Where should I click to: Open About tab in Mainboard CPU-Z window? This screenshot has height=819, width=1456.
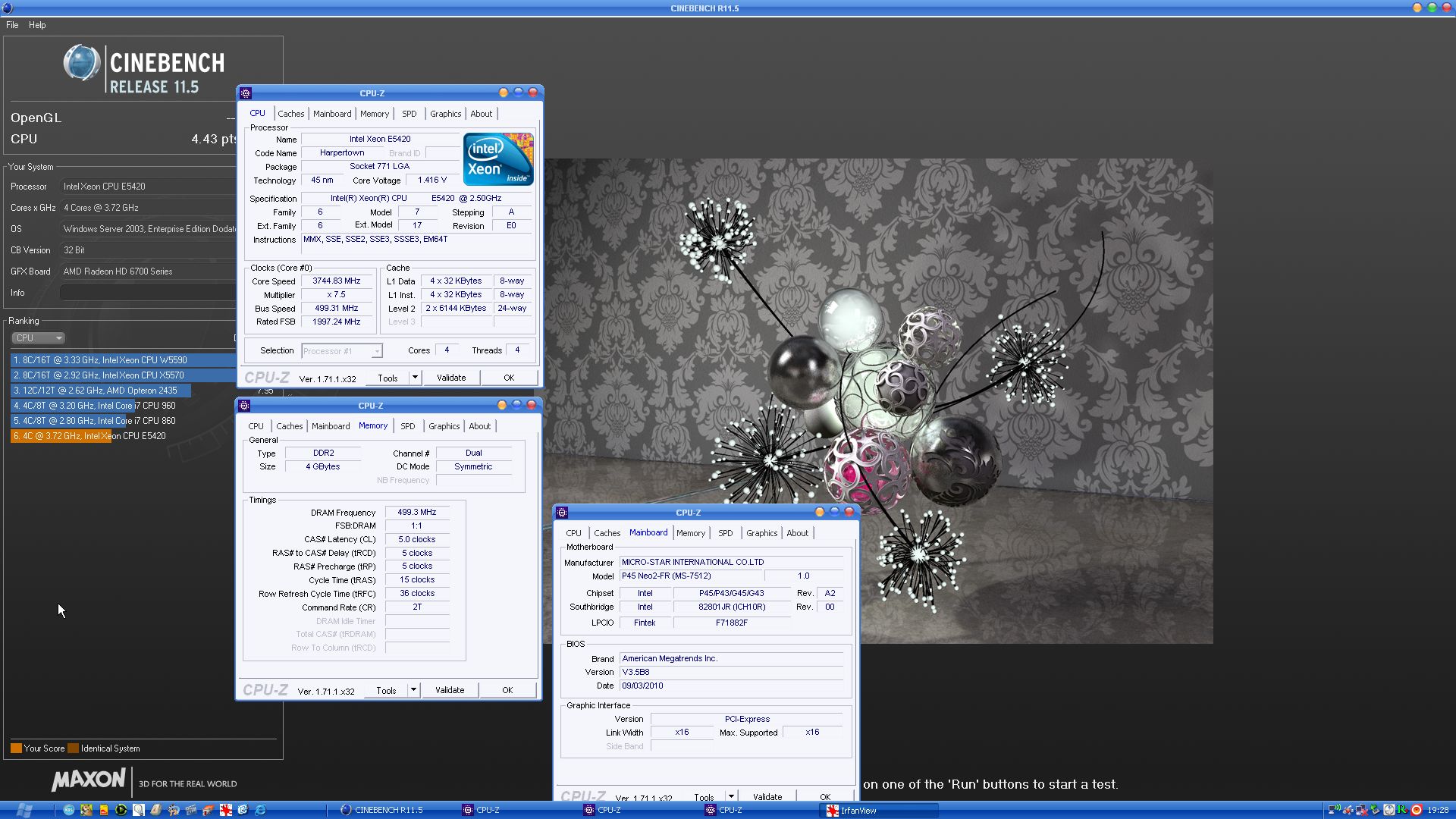point(798,533)
